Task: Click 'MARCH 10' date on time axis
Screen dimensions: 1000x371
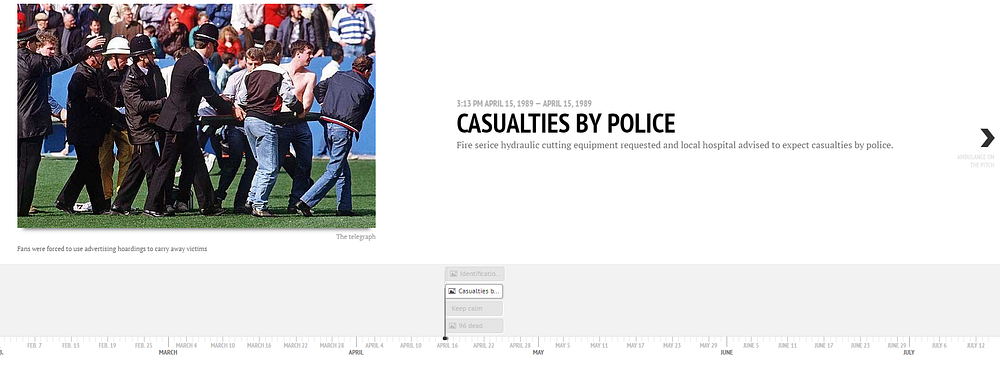Action: [x=223, y=346]
